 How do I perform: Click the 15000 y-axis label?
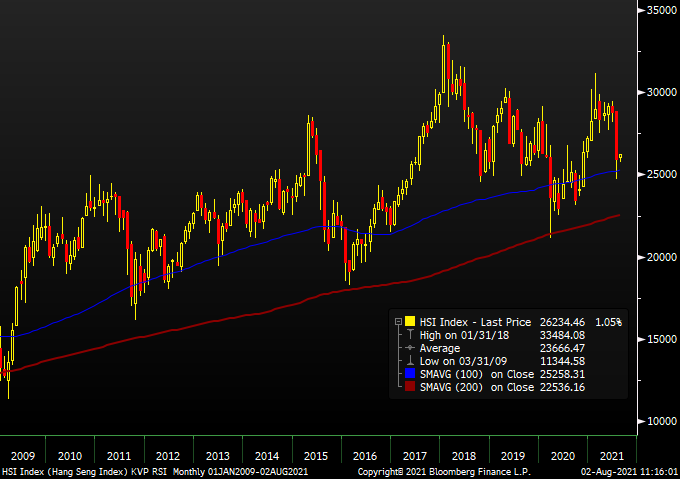pos(661,339)
